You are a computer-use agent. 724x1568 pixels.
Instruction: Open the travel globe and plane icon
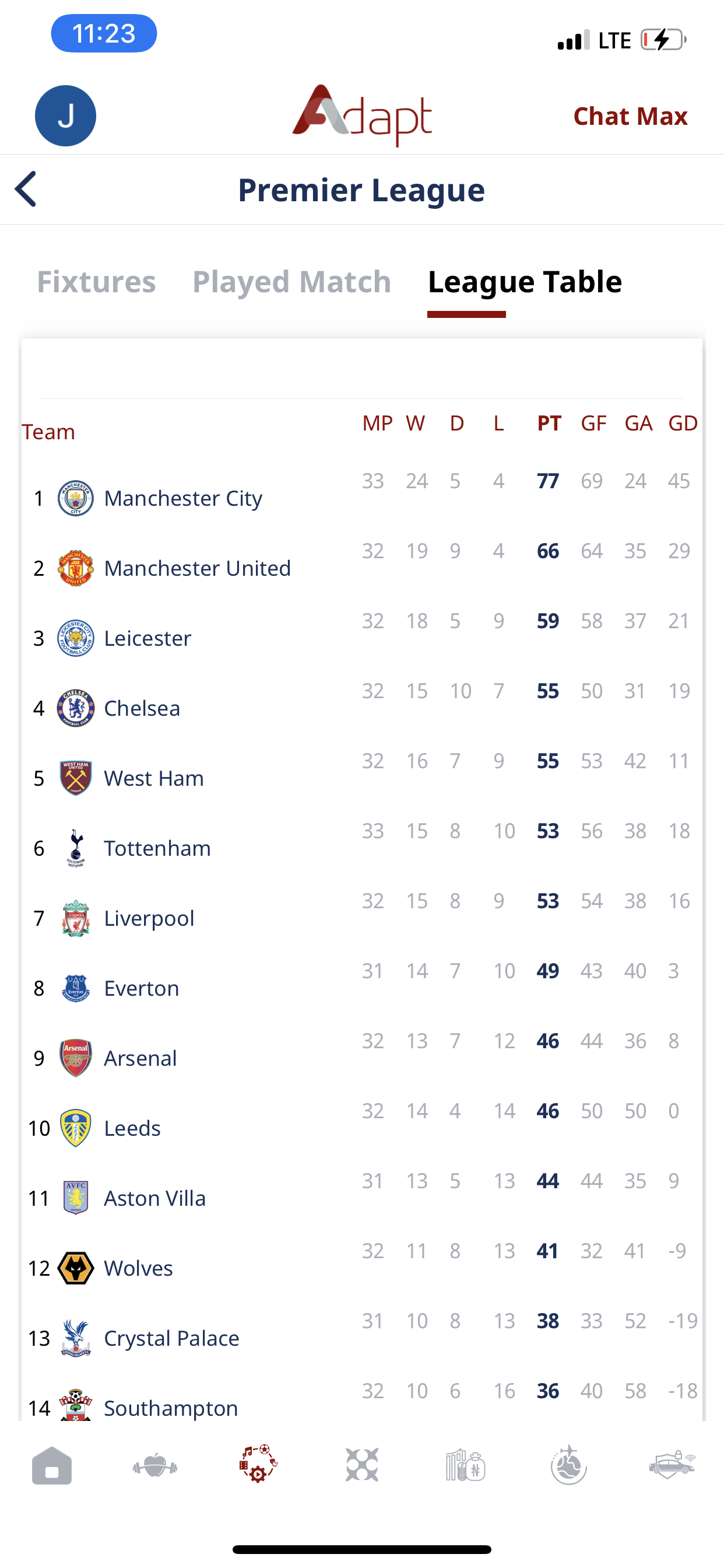(568, 1465)
